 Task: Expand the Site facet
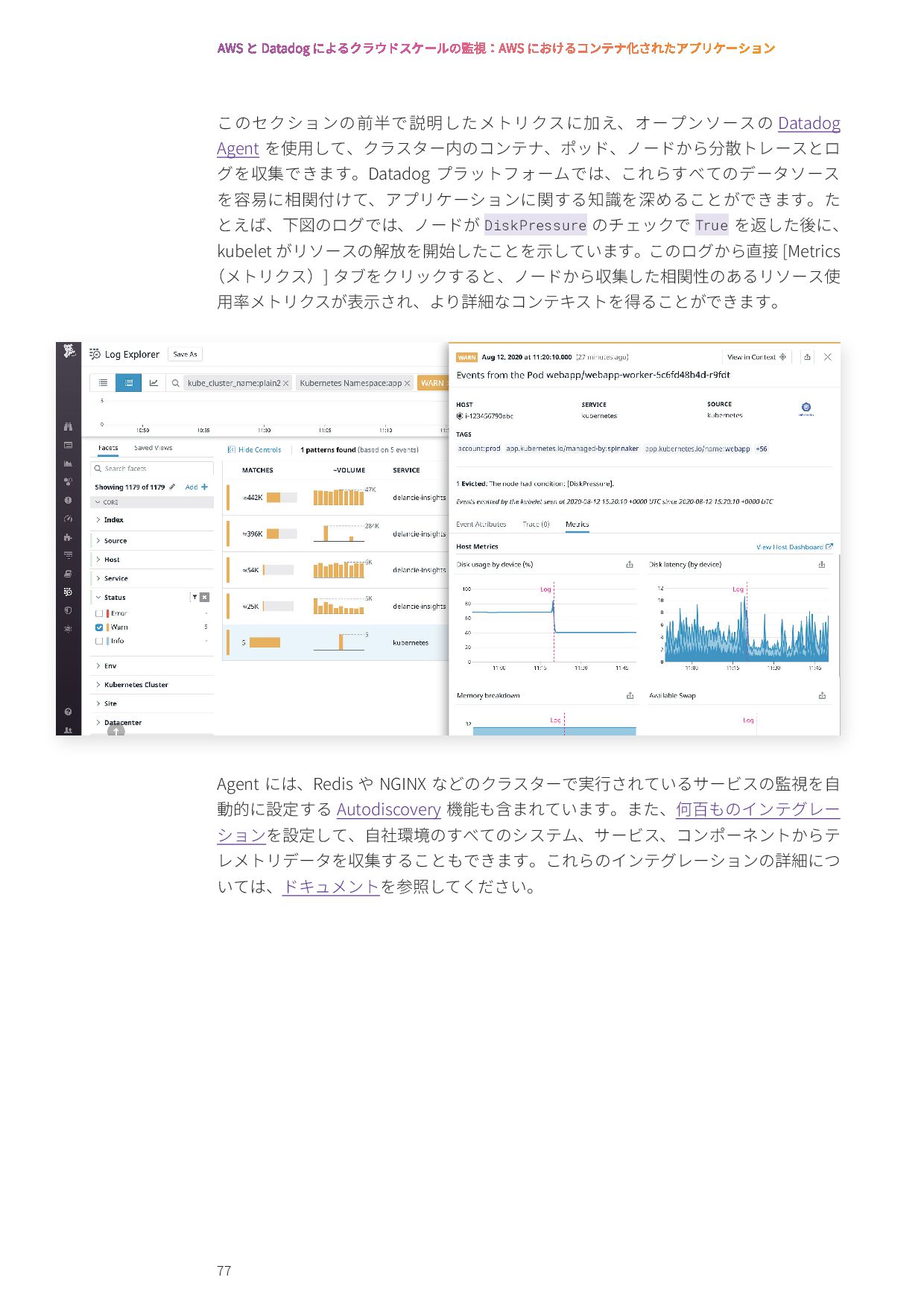(x=152, y=703)
